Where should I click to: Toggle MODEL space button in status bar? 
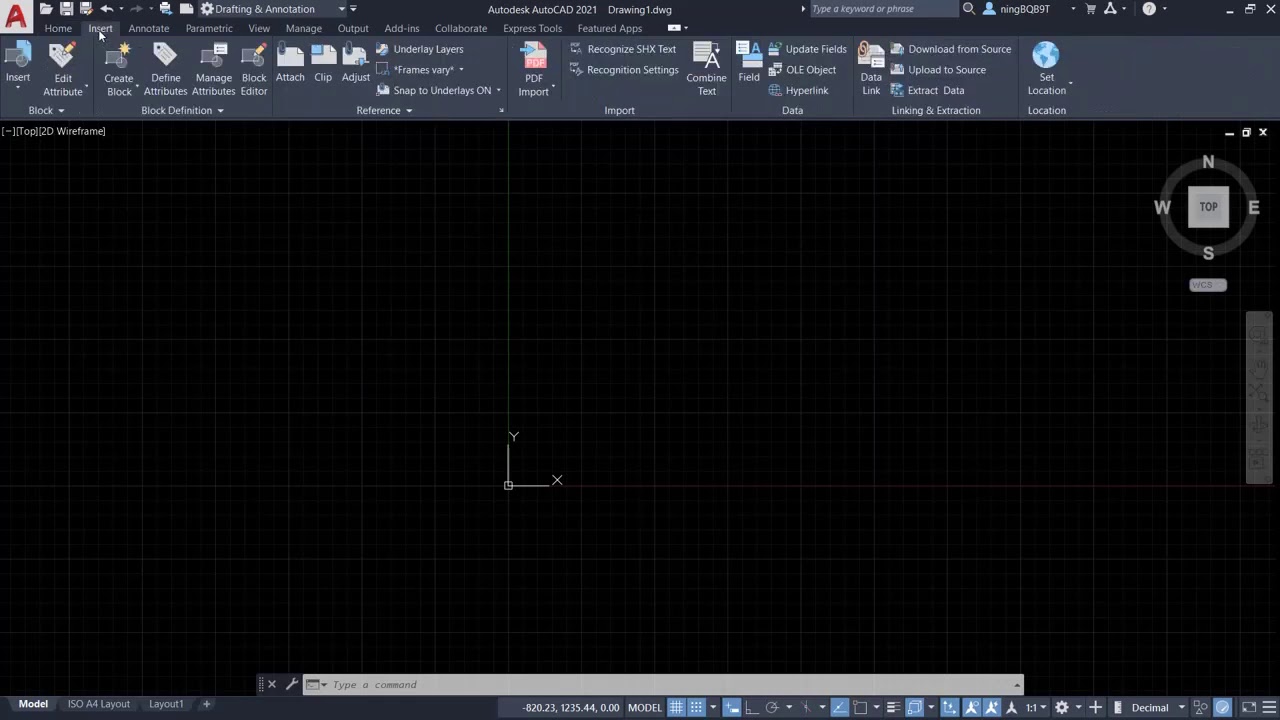(645, 707)
